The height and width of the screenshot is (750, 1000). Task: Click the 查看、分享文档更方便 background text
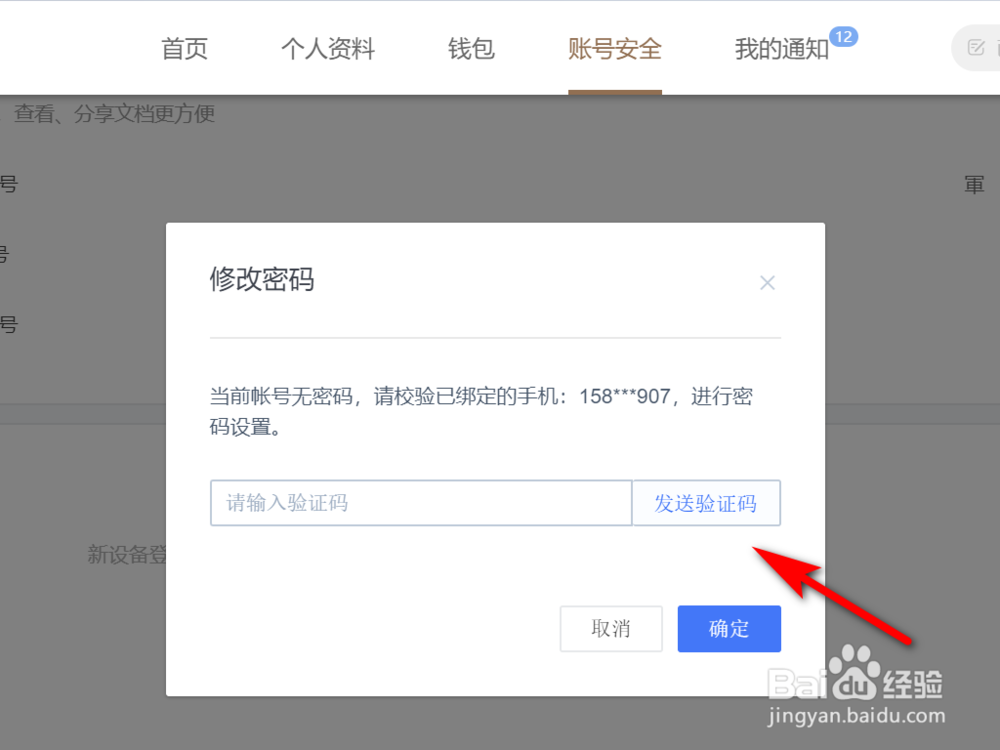coord(114,114)
